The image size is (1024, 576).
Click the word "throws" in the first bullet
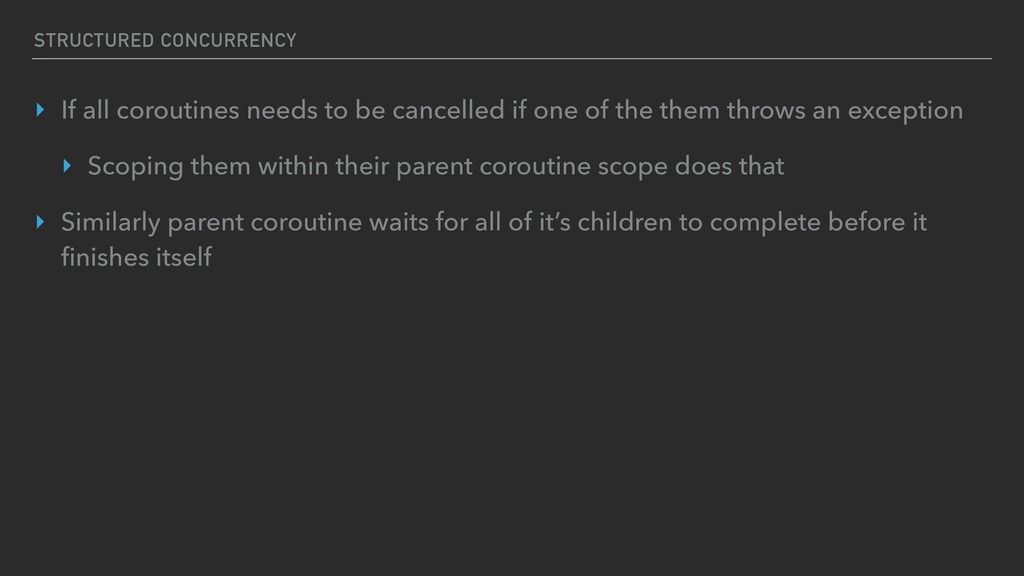tap(766, 110)
